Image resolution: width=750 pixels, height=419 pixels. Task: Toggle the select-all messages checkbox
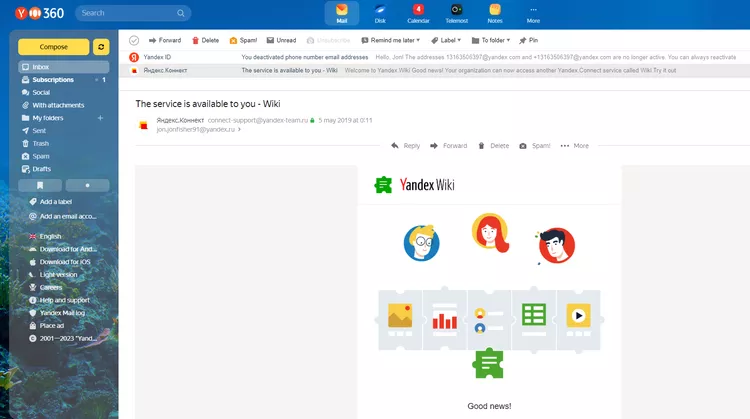[x=134, y=41]
